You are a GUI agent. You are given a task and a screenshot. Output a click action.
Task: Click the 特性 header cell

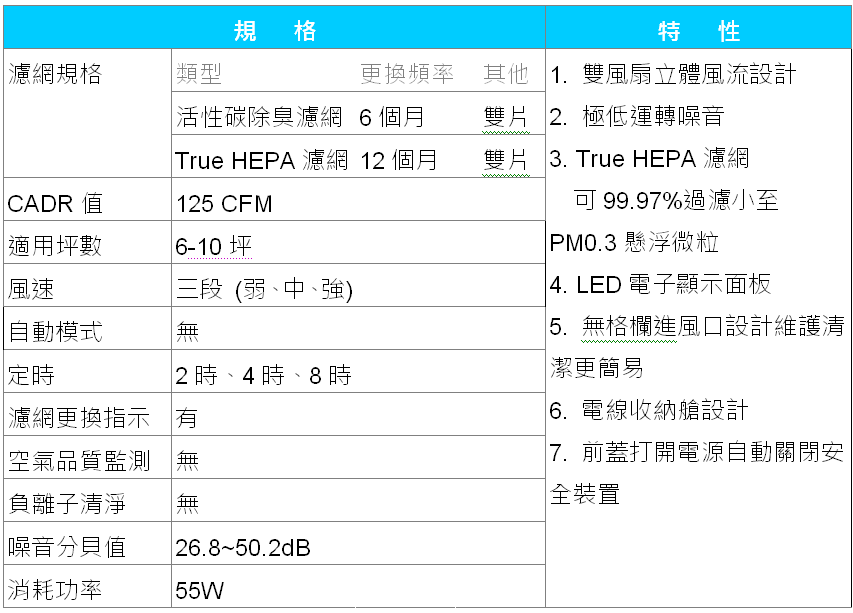coord(698,30)
